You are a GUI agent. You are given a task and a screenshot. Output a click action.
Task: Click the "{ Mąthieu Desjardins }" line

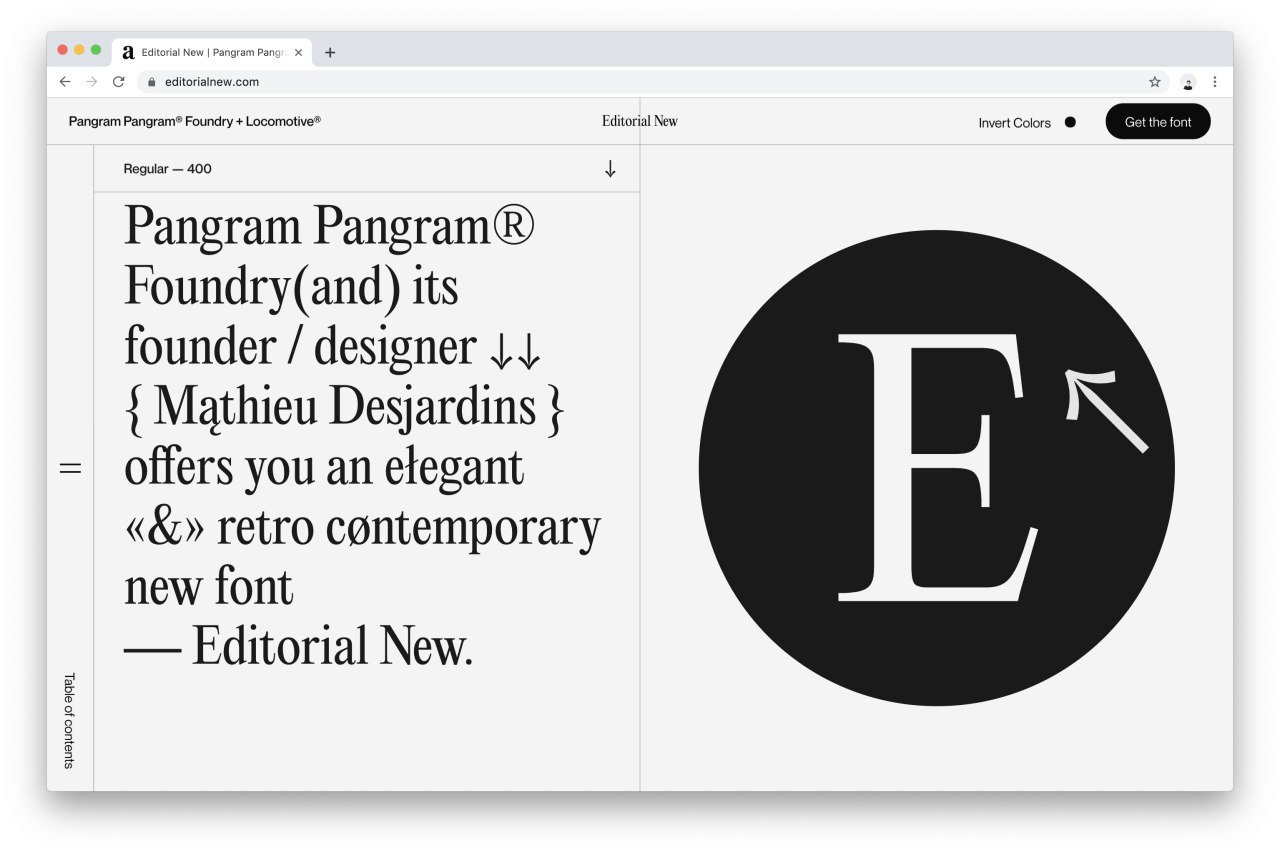pos(344,408)
